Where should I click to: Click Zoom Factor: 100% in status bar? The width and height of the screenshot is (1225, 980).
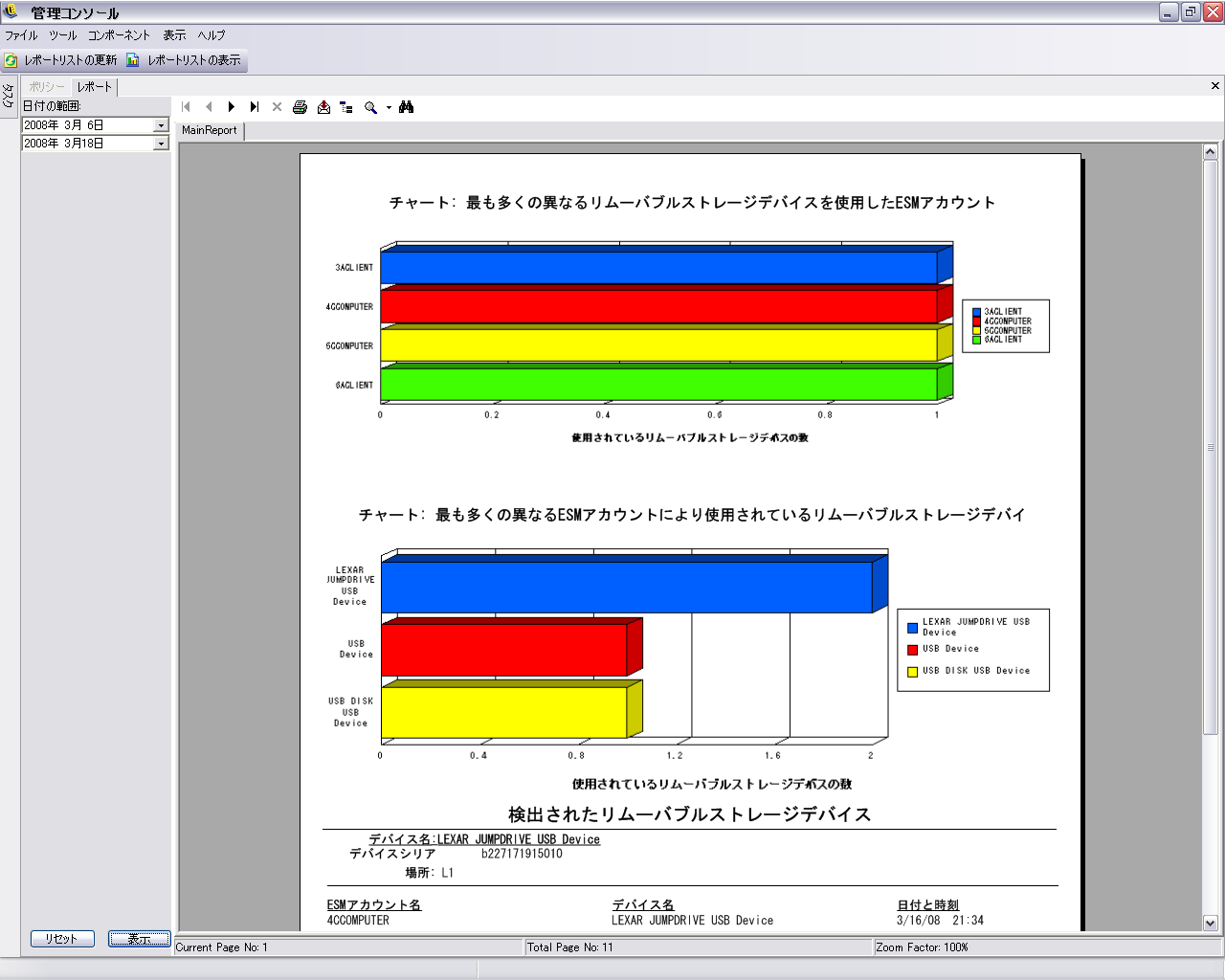click(922, 947)
